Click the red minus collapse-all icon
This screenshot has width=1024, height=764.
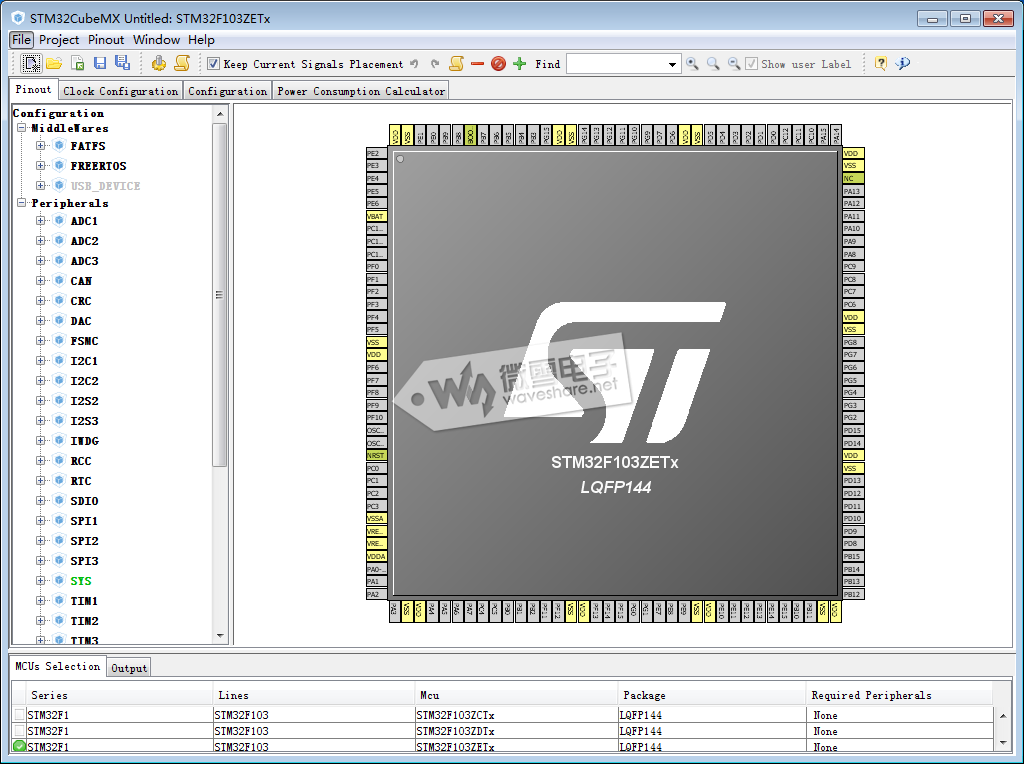tap(477, 63)
